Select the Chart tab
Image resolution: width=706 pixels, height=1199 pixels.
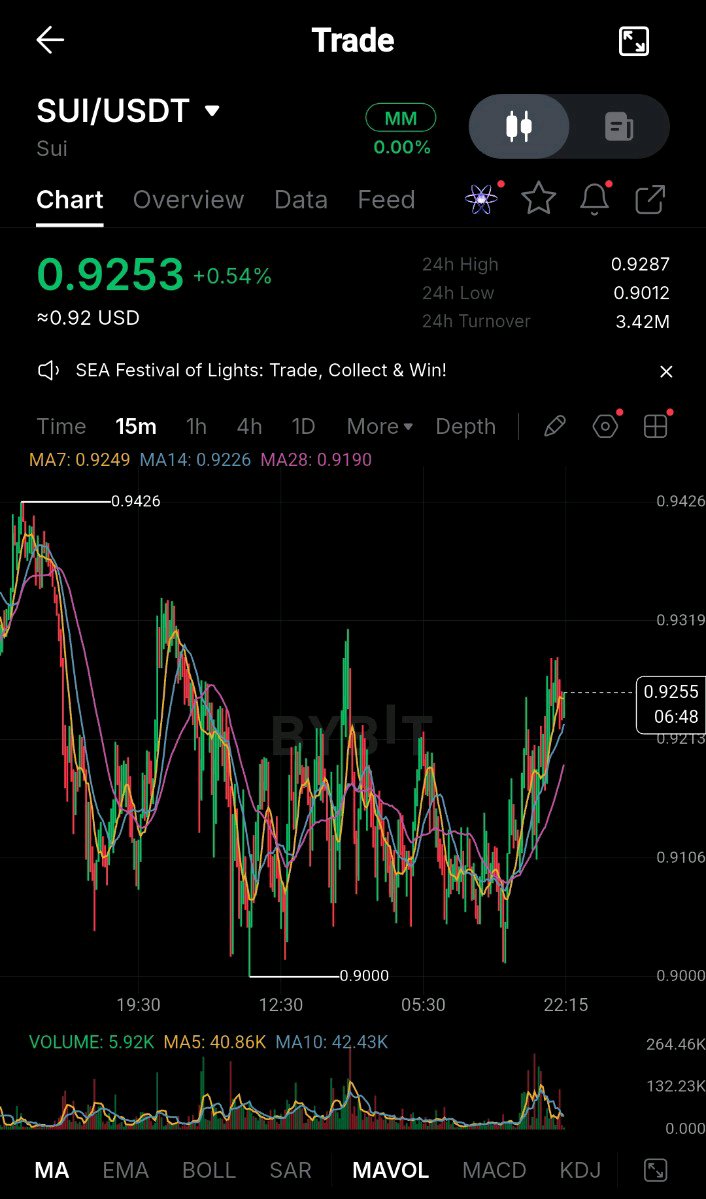tap(70, 200)
